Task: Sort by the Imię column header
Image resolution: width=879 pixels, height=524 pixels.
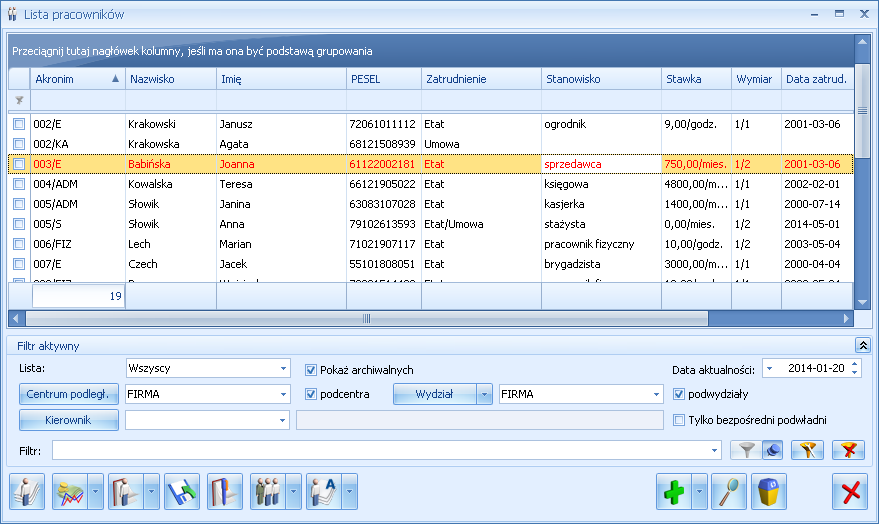Action: (281, 79)
